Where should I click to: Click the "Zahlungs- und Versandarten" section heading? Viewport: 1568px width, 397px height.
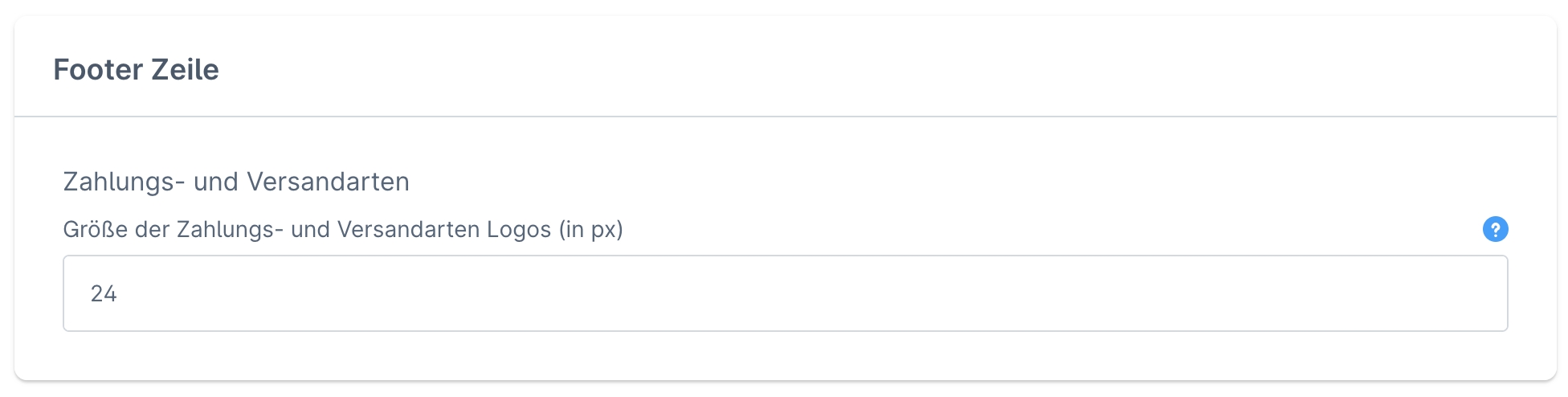pos(236,182)
